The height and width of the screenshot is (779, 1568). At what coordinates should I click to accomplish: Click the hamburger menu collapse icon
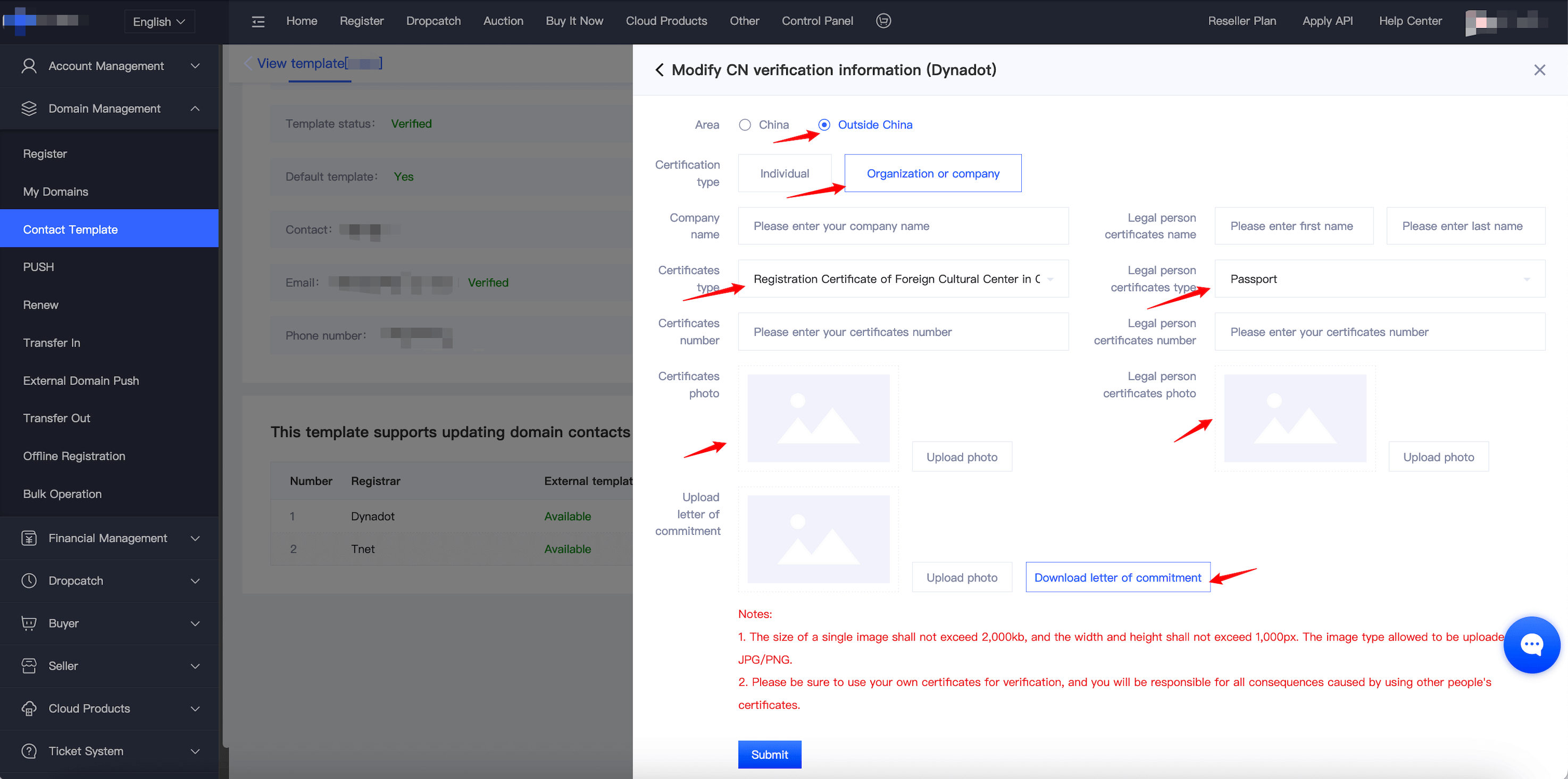[258, 21]
